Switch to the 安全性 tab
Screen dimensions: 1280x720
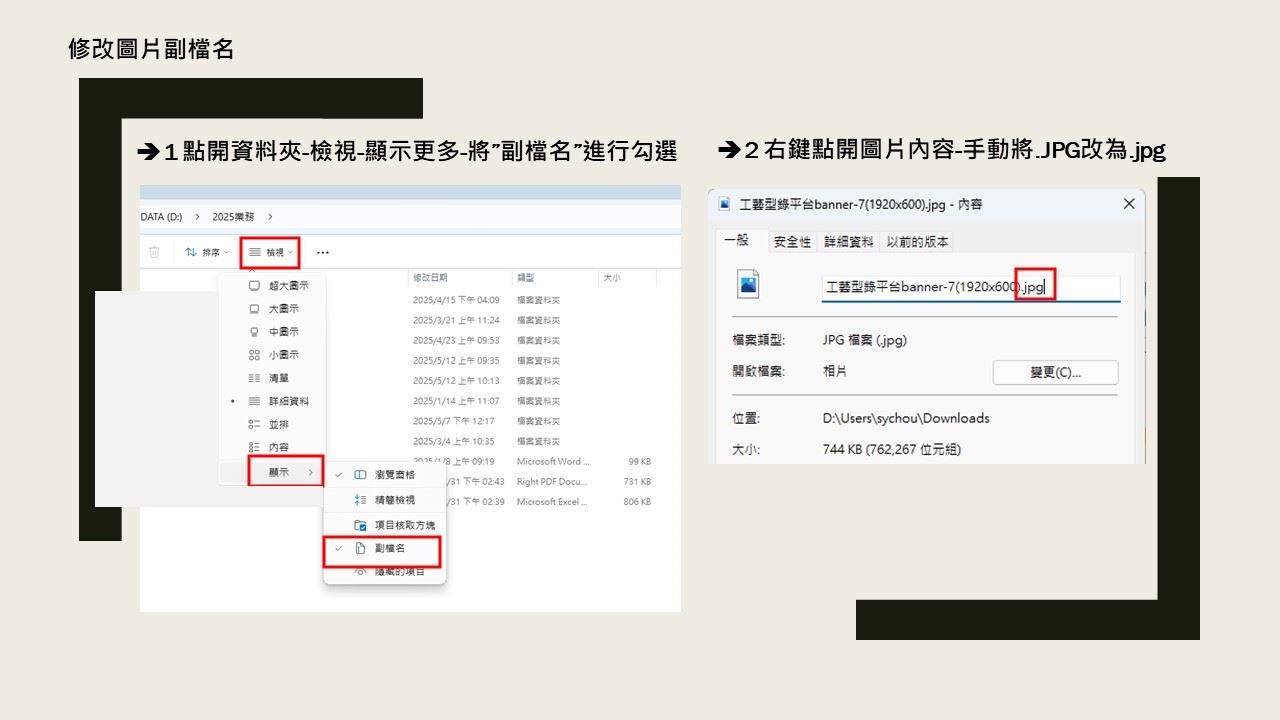click(791, 241)
